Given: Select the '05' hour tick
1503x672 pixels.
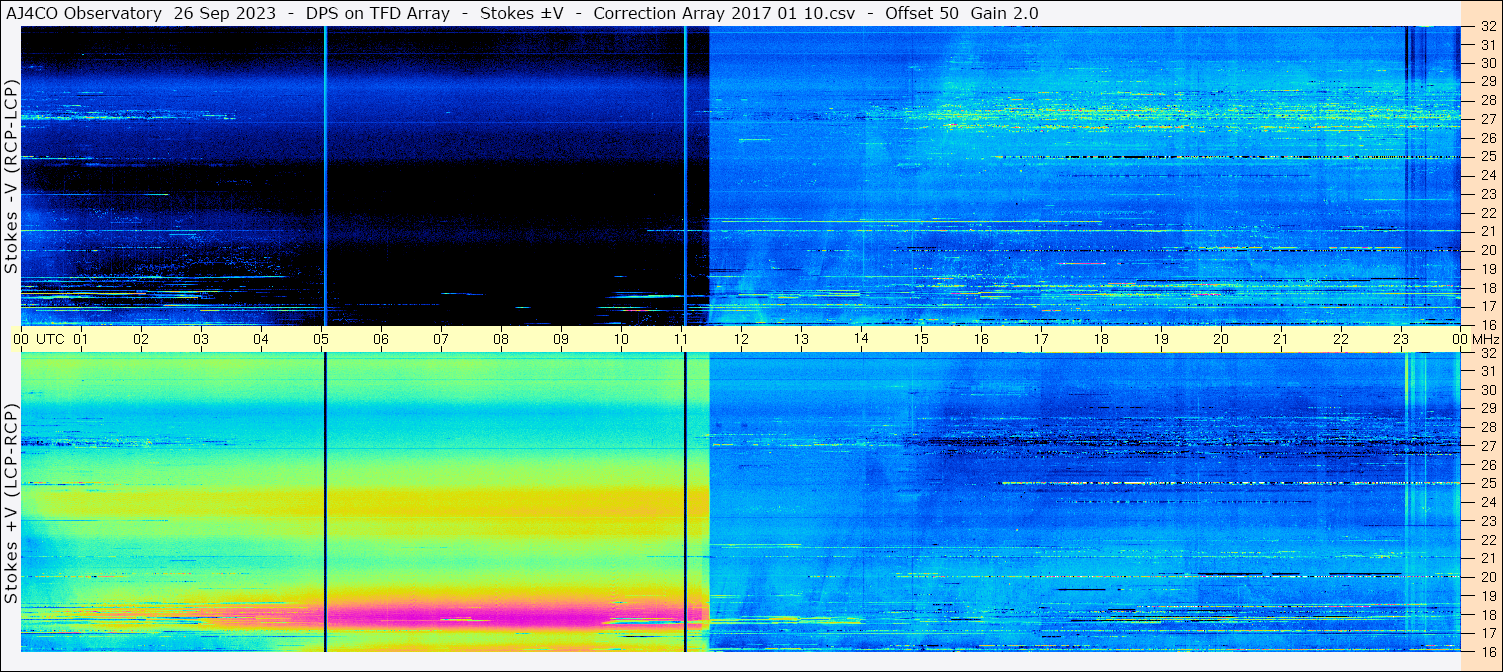Looking at the screenshot, I should 321,339.
